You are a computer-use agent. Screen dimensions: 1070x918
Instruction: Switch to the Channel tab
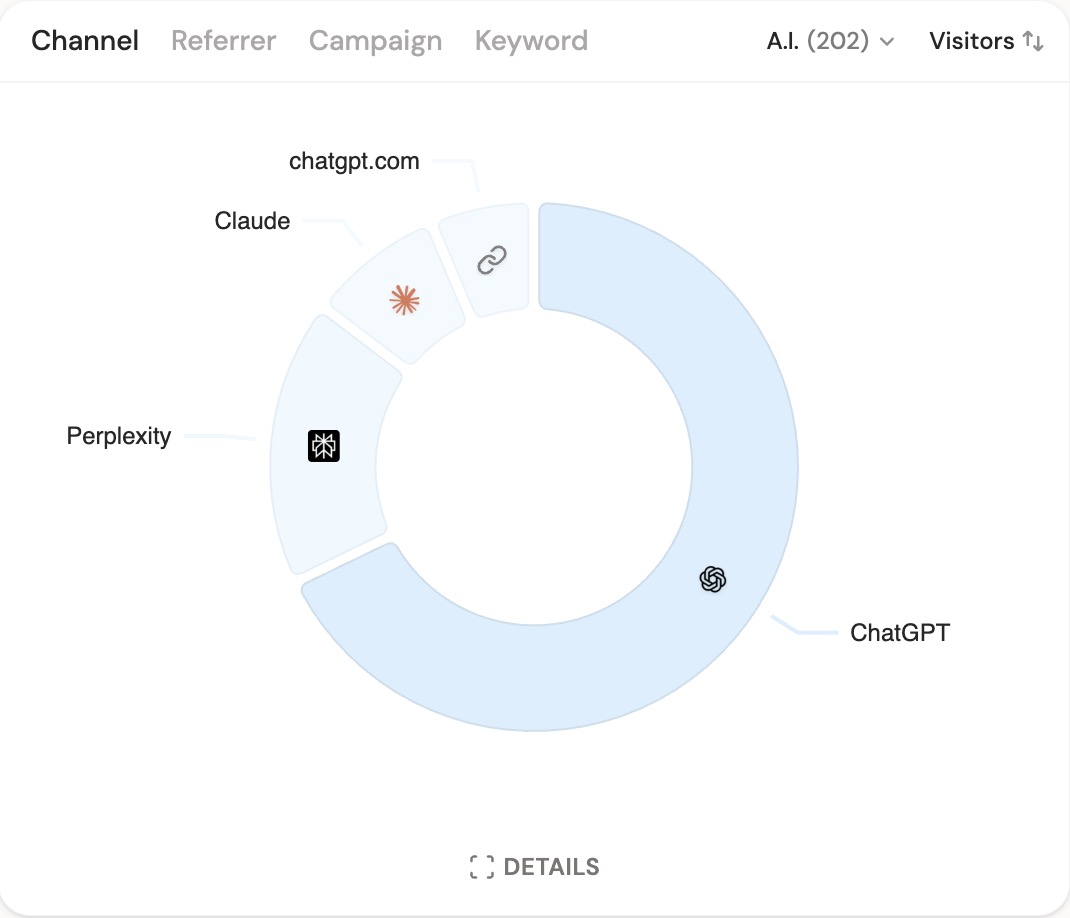pos(85,41)
